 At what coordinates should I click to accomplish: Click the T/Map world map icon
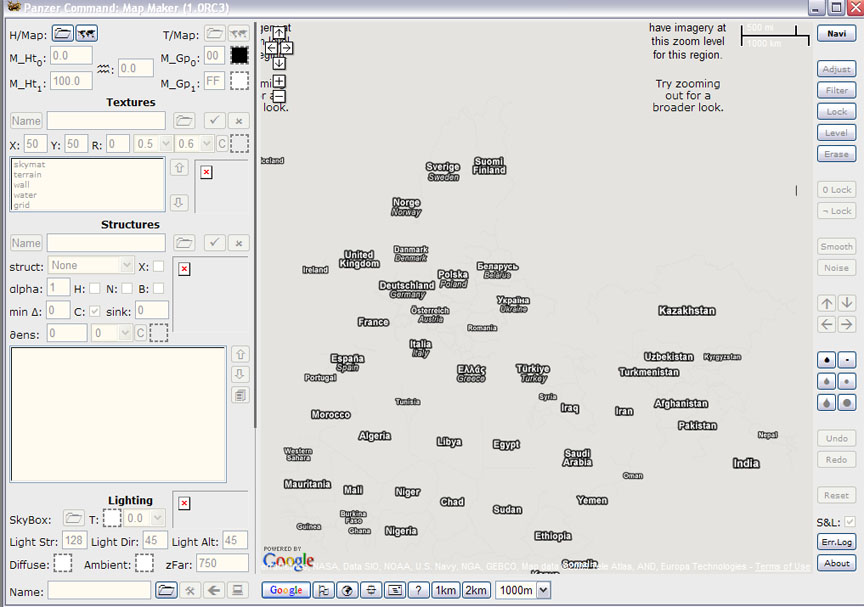238,34
